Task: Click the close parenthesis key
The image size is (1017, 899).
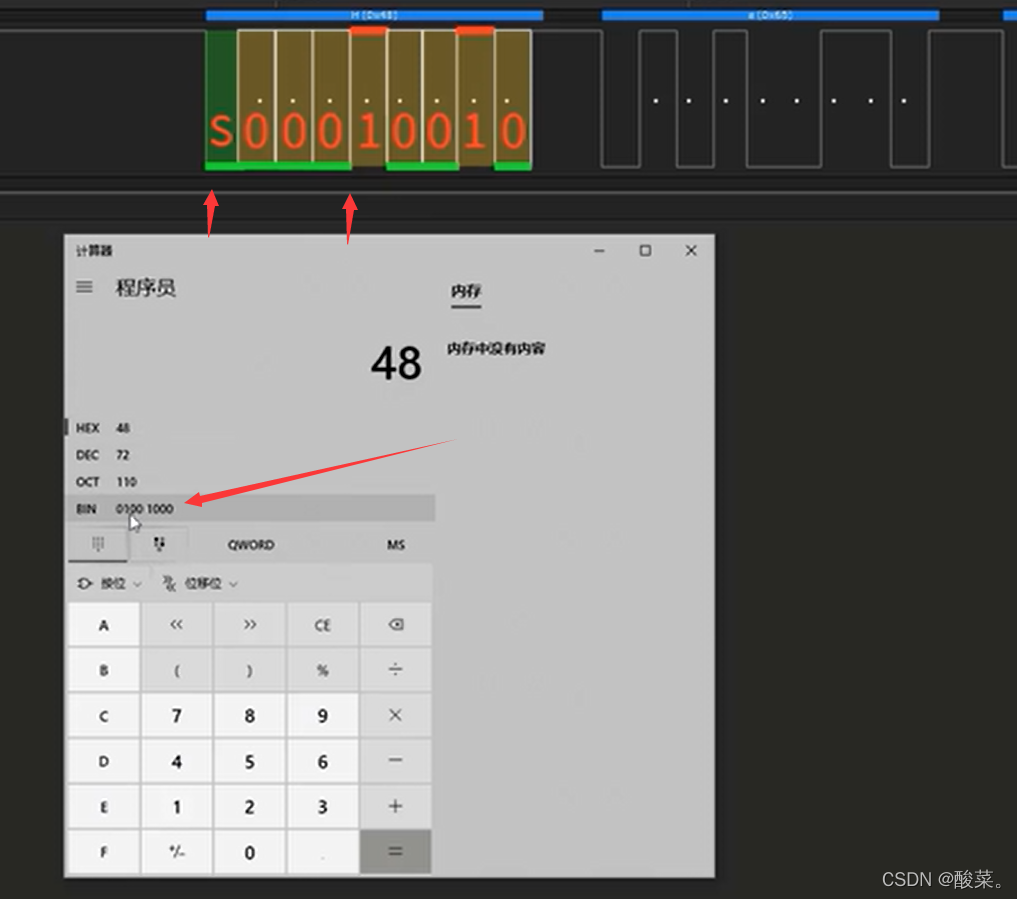Action: click(250, 669)
